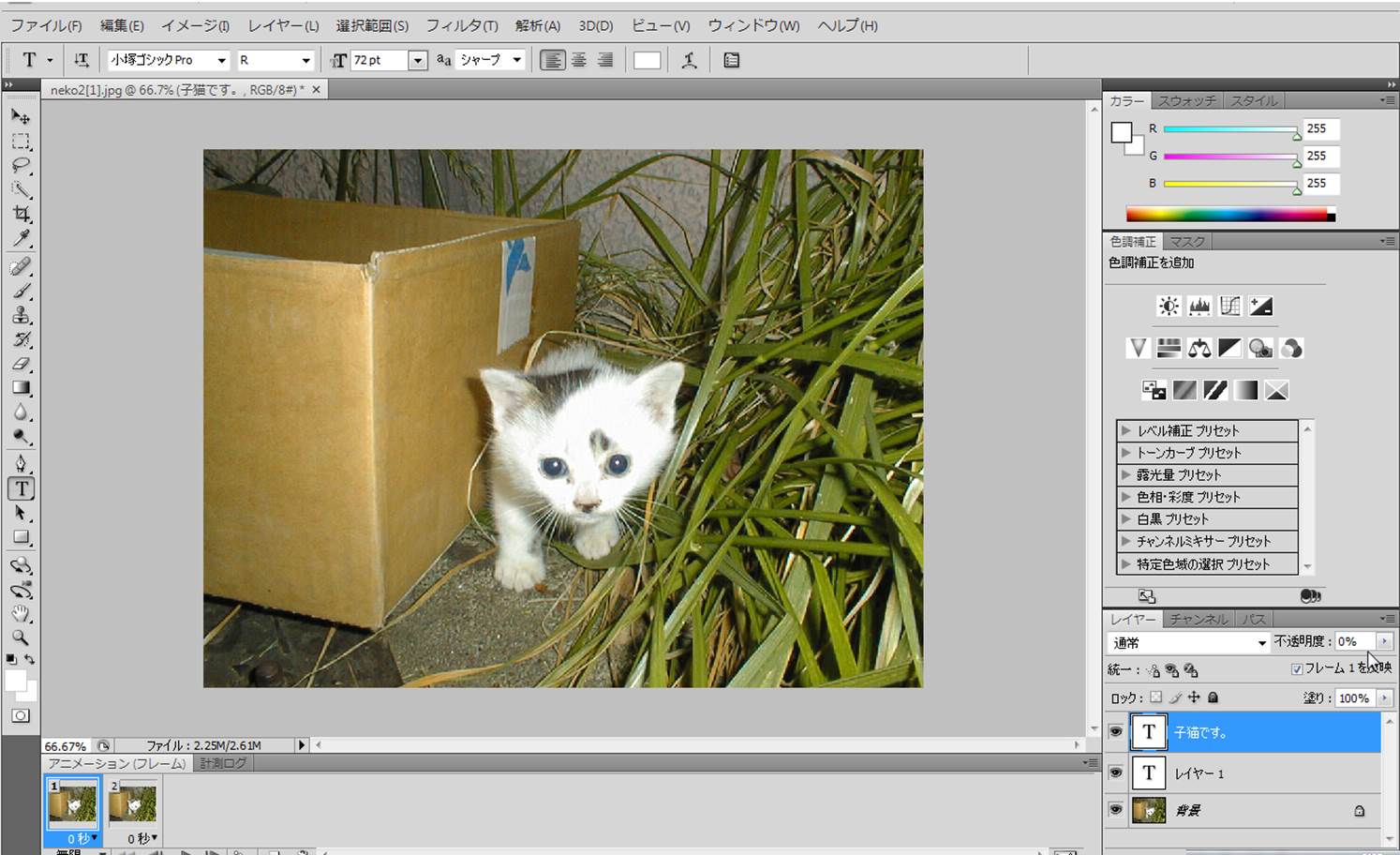Click the Create Warped Text icon
This screenshot has width=1400, height=855.
[689, 60]
